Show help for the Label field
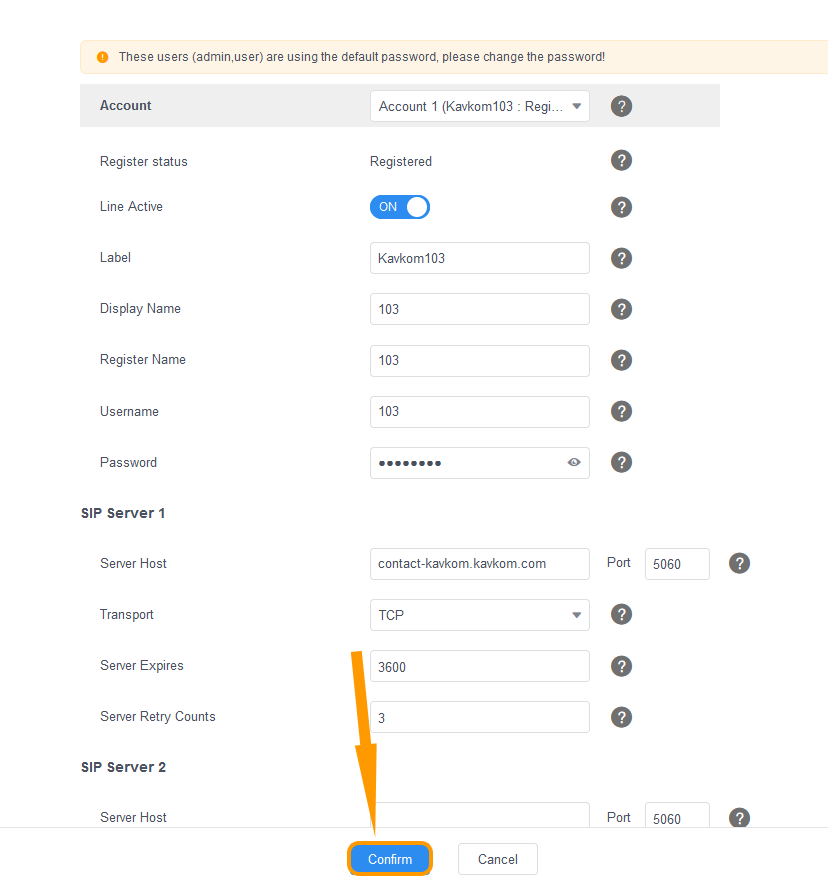Viewport: 828px width, 887px height. click(x=621, y=258)
